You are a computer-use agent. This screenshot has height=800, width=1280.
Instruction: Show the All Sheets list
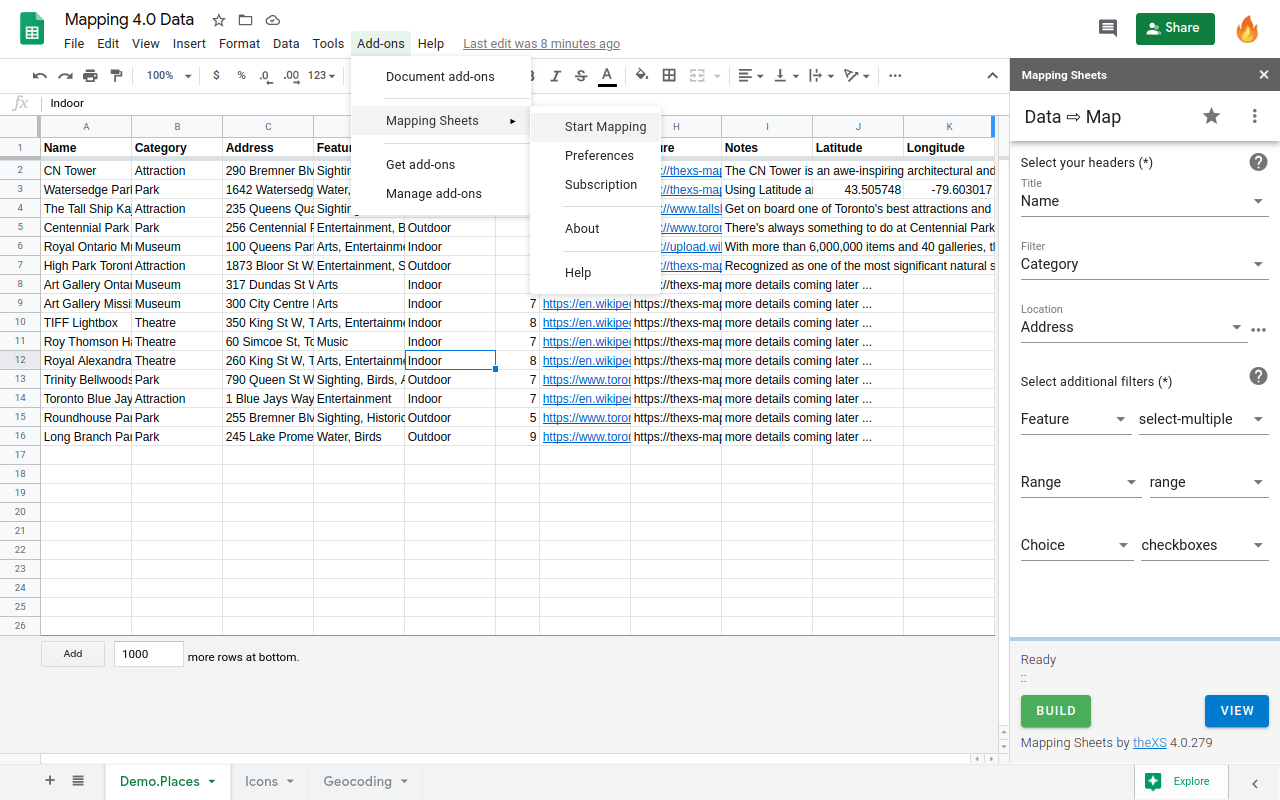78,781
